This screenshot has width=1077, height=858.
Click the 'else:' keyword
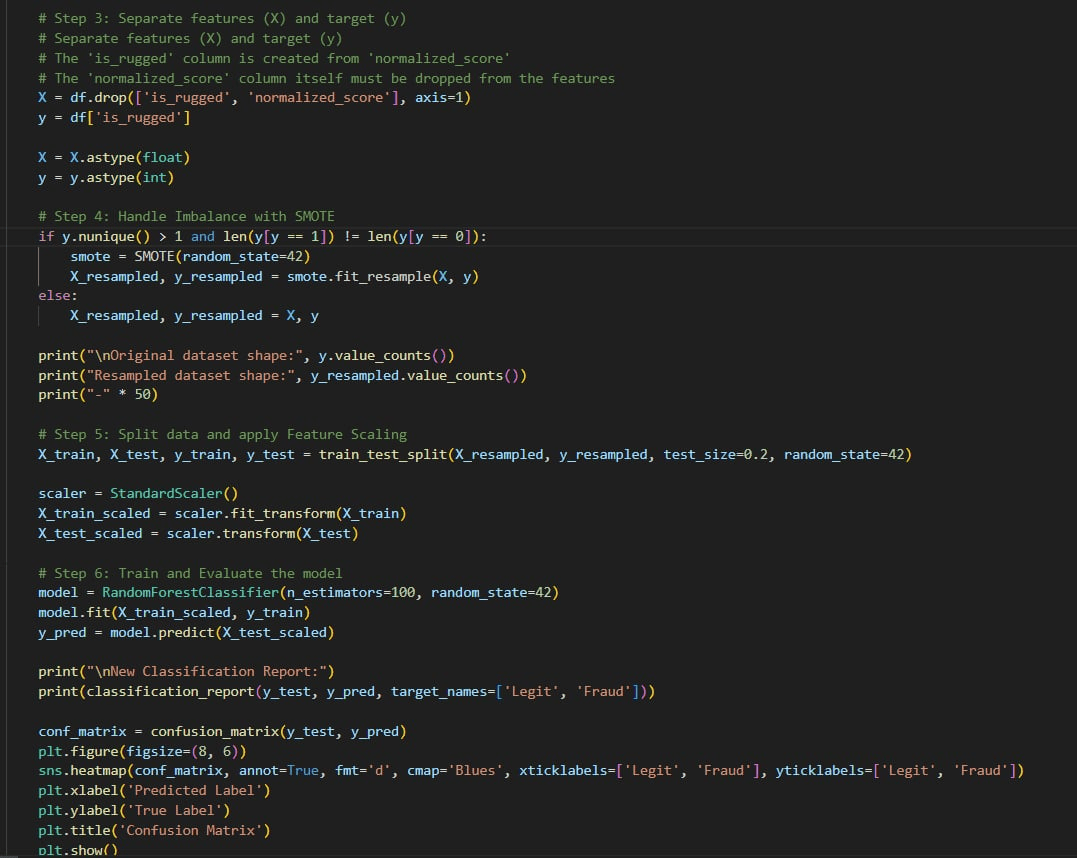click(x=58, y=295)
